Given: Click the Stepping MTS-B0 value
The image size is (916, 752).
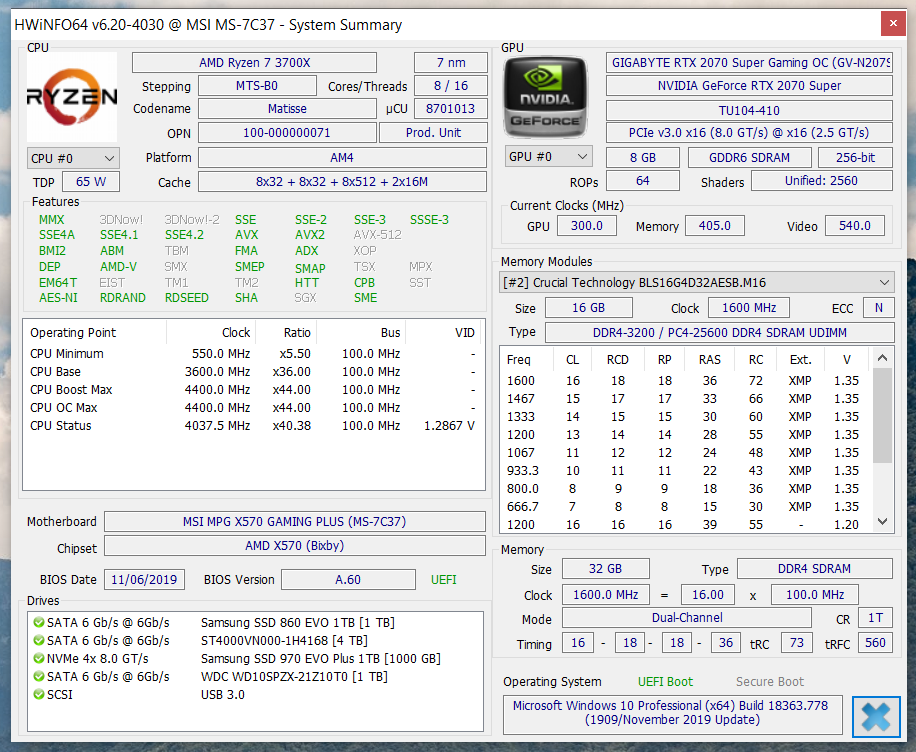Looking at the screenshot, I should (257, 86).
